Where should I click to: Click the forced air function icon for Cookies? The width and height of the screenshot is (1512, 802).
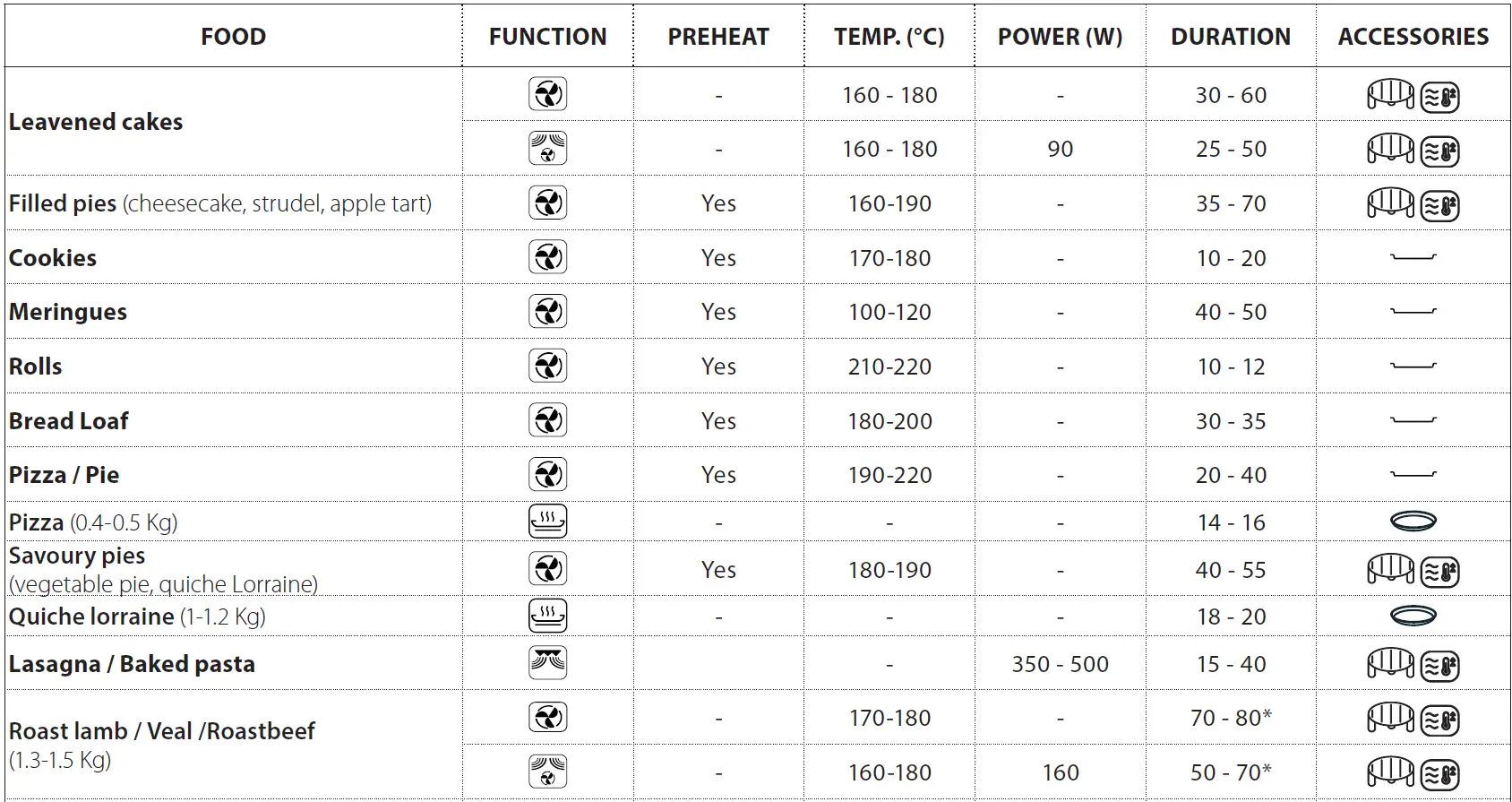tap(547, 258)
